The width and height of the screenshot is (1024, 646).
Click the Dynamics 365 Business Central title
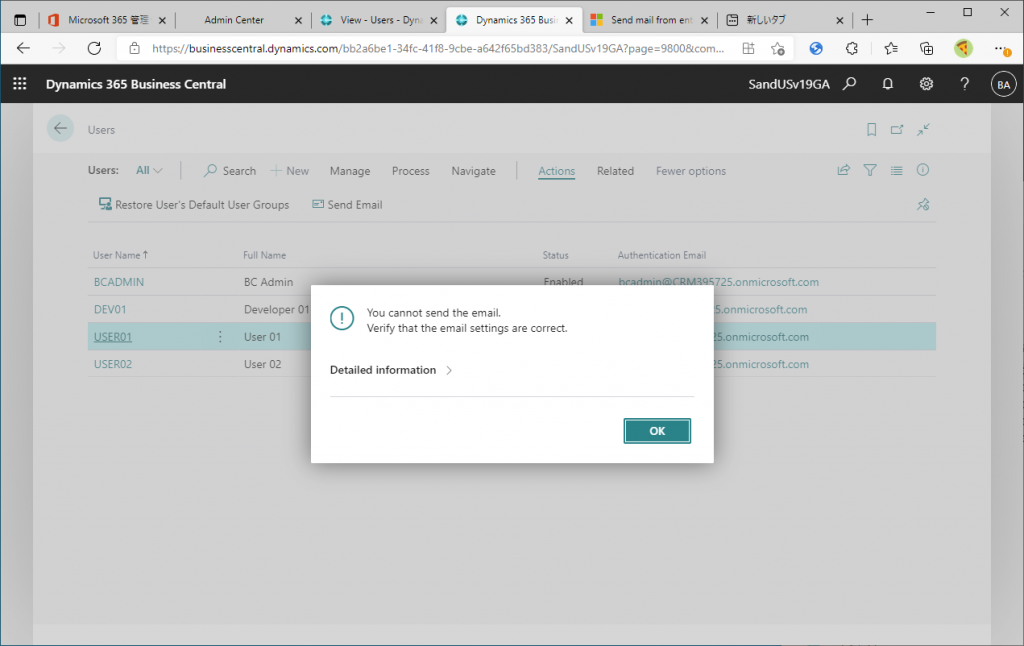coord(136,84)
